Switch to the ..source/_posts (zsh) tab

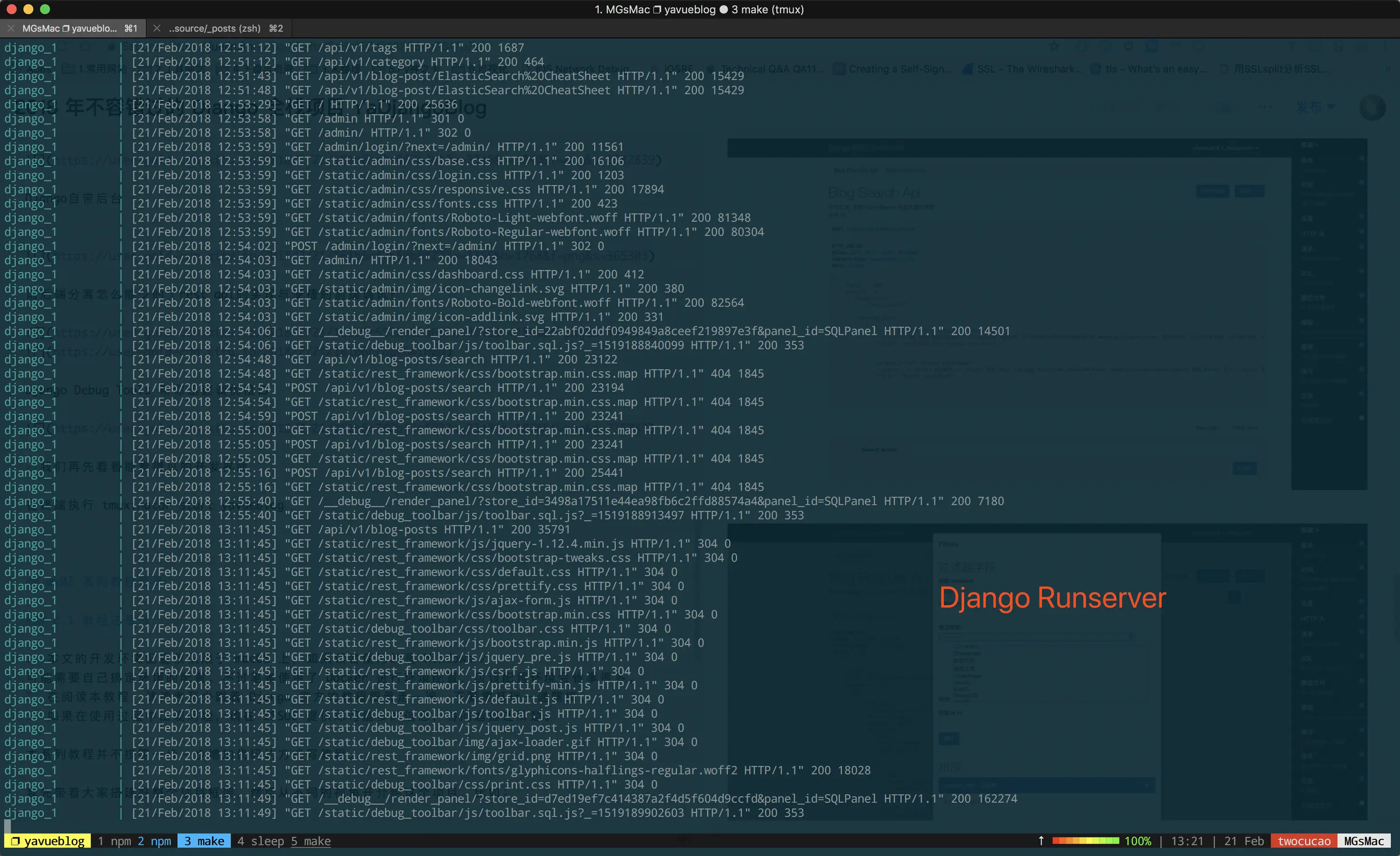tap(216, 28)
